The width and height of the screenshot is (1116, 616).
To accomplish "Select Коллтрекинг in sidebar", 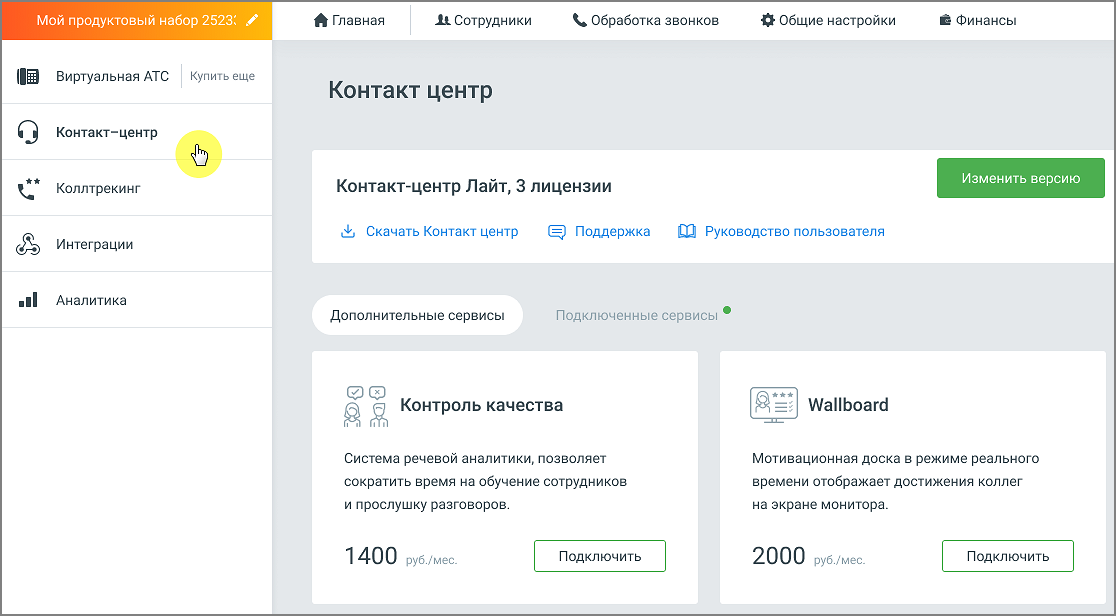I will pos(137,188).
